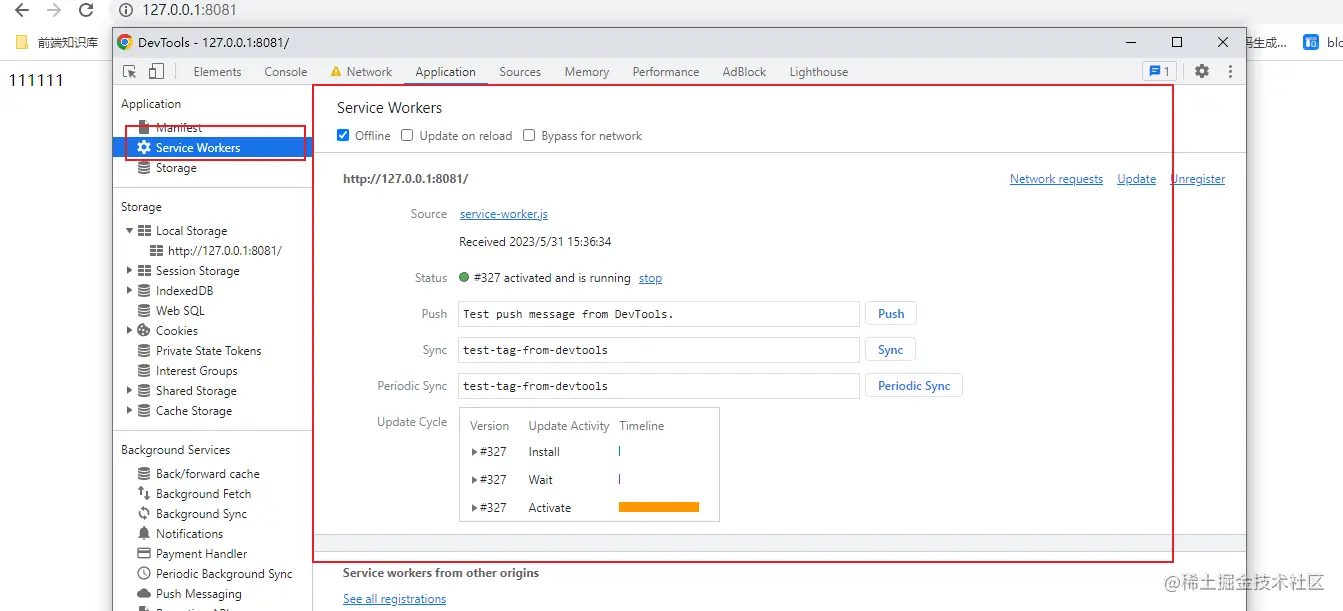Click the Shared Storage database icon
The image size is (1343, 611).
click(144, 390)
